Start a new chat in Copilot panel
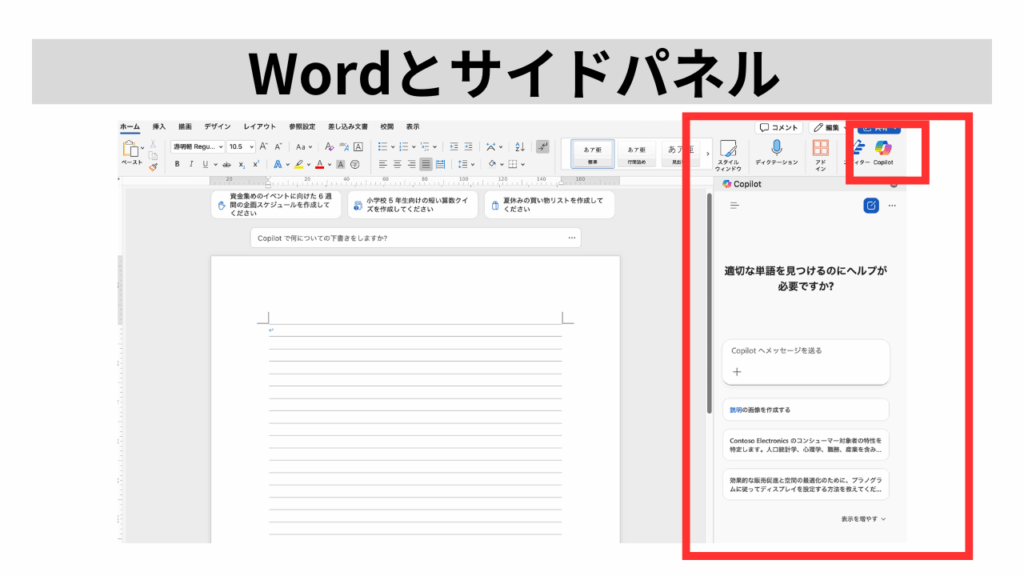This screenshot has height=576, width=1024. click(870, 205)
